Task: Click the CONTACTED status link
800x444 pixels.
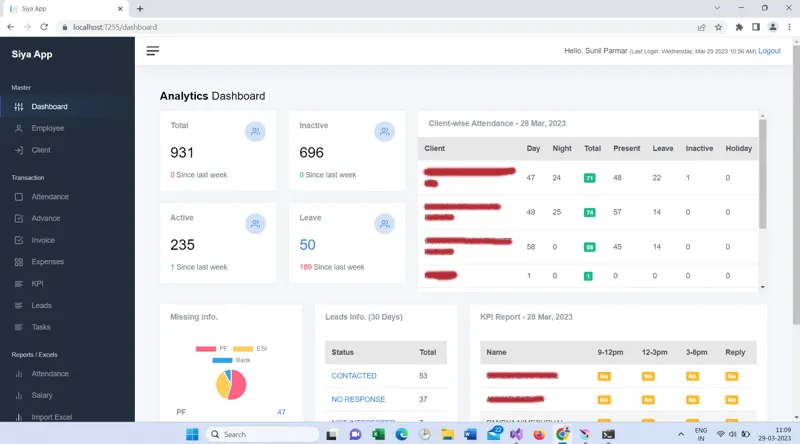Action: tap(354, 376)
